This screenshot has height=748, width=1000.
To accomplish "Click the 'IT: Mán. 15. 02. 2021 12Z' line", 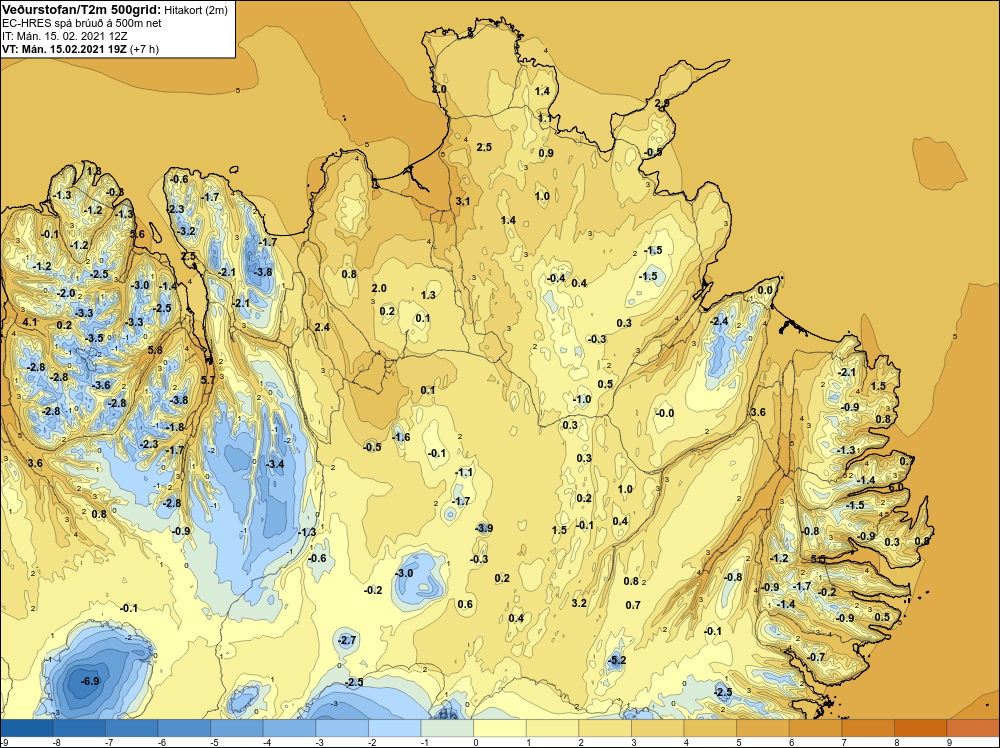I will (x=64, y=36).
